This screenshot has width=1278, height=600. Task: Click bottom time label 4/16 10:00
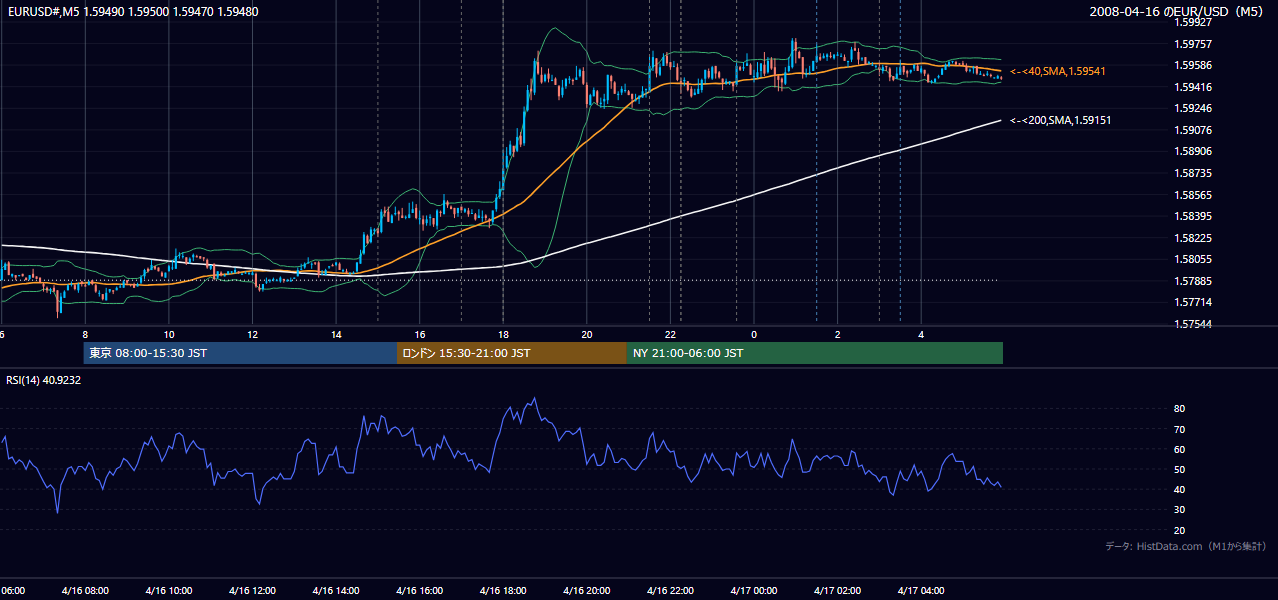(x=168, y=590)
